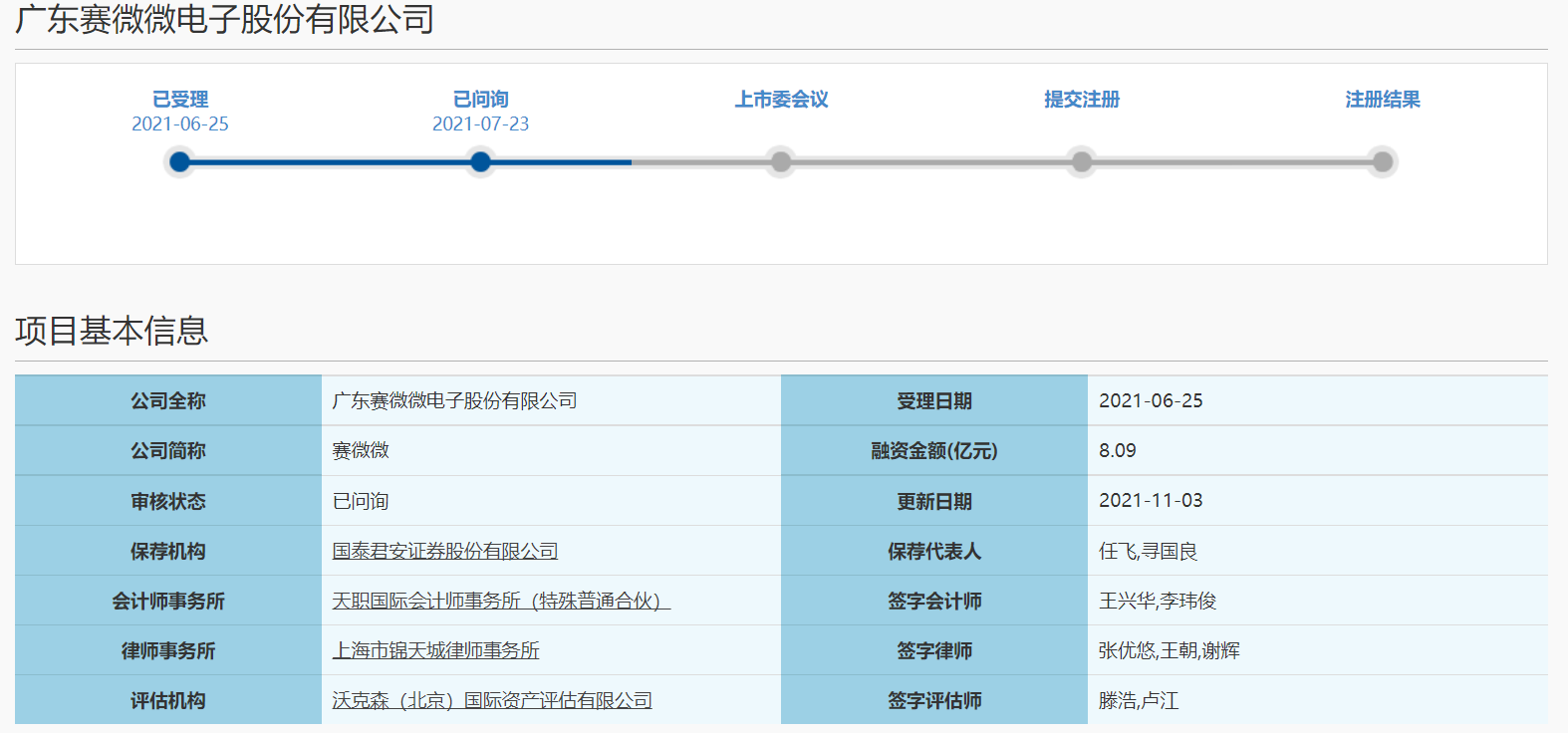Click the 提交注册 stage marker dot
The image size is (1568, 733).
(x=1082, y=161)
